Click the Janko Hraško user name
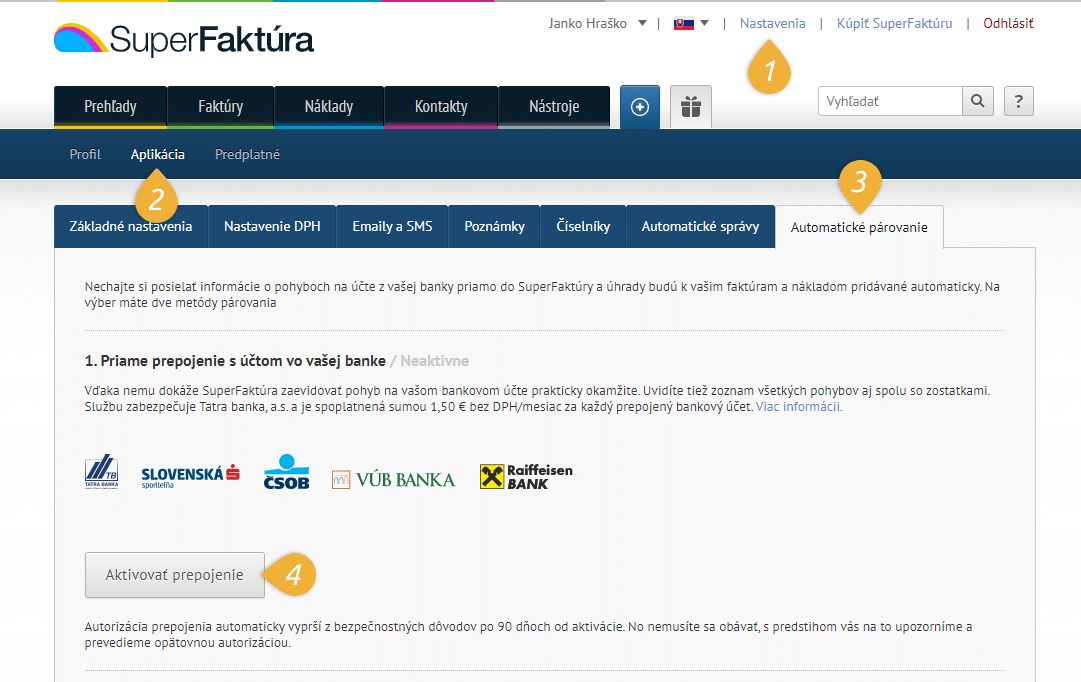 pos(587,23)
